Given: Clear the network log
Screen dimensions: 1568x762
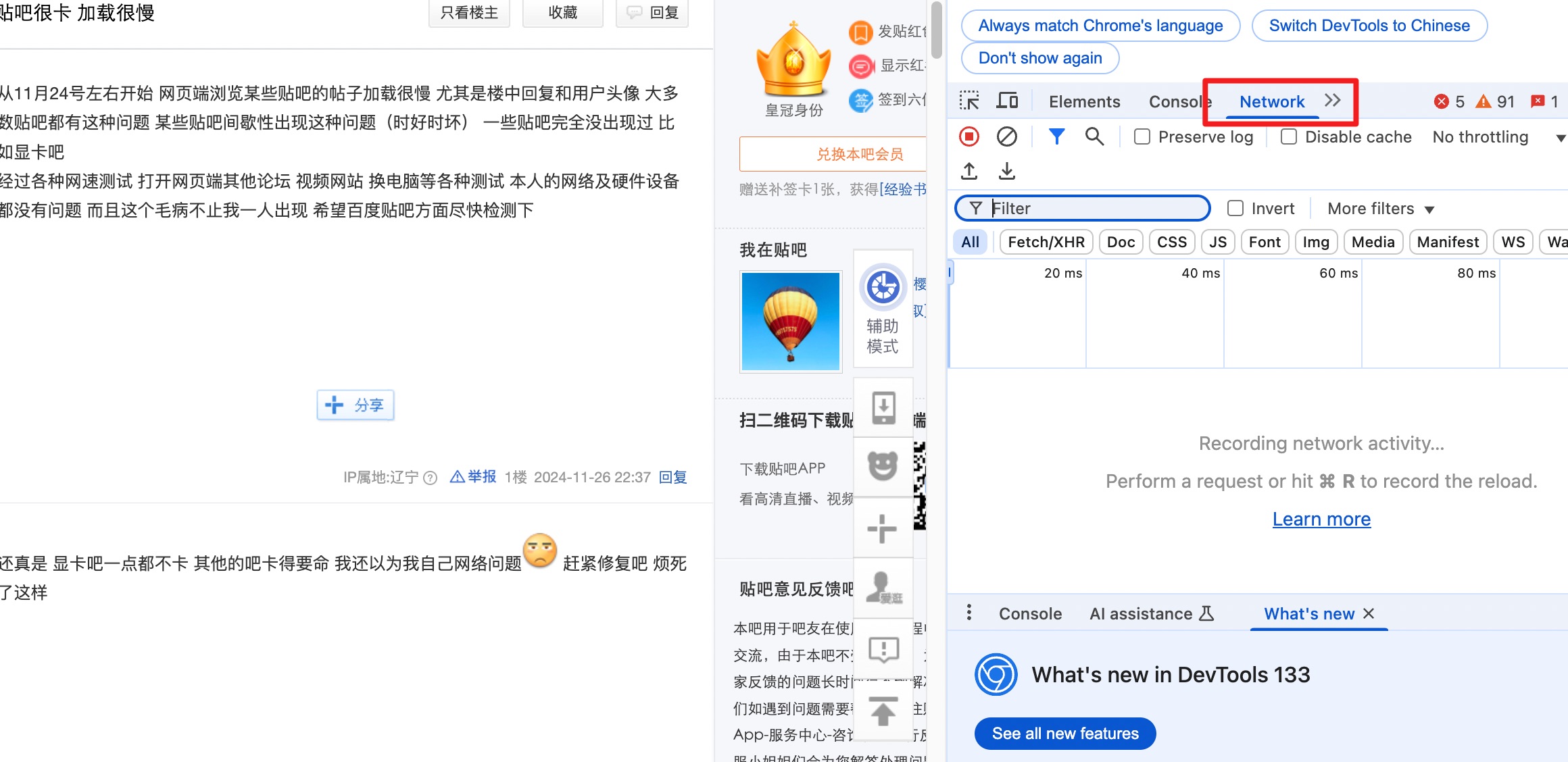Looking at the screenshot, I should pyautogui.click(x=1007, y=137).
